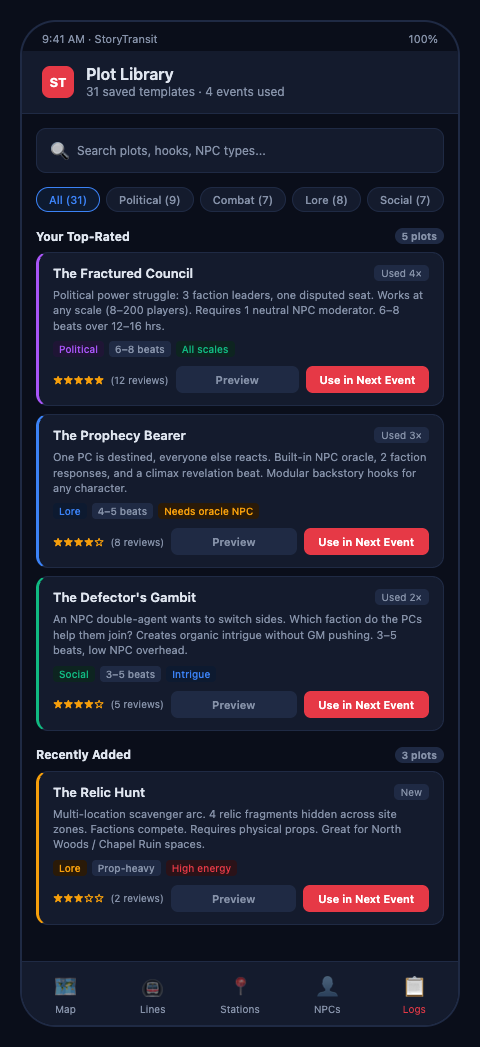Screen dimensions: 480x1047
Task: Open The Relic Hunt card title
Action: tap(99, 793)
